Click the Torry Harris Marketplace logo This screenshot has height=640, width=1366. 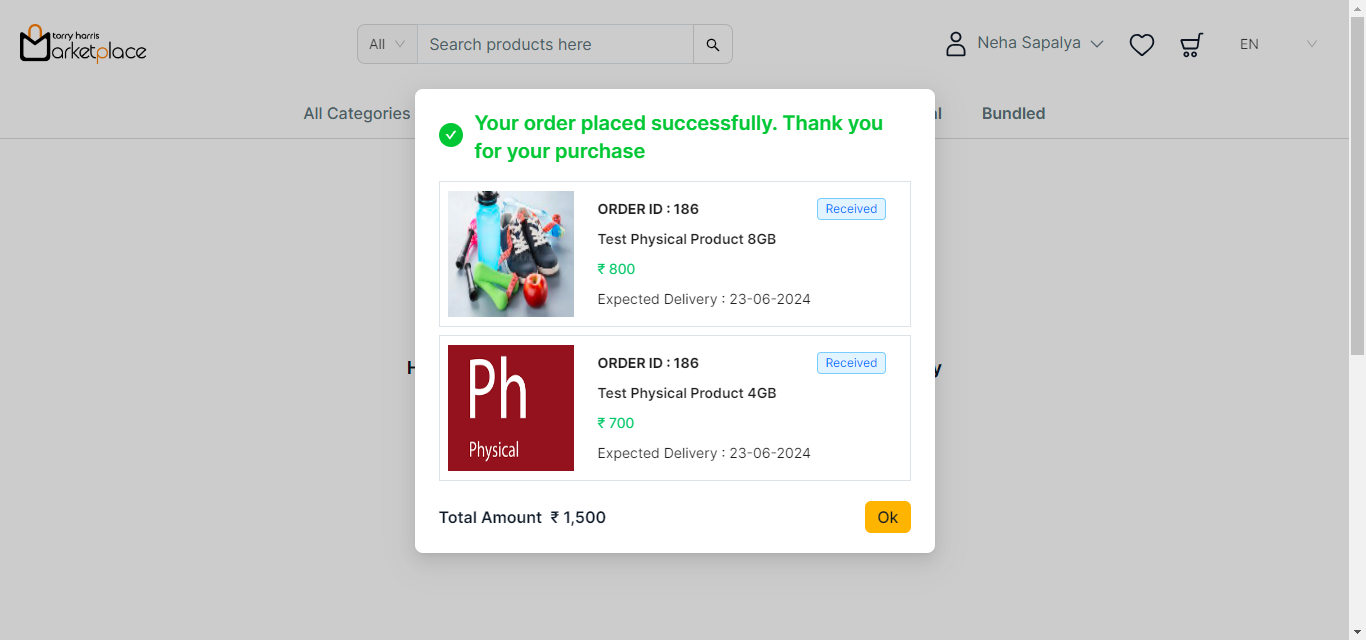coord(83,44)
